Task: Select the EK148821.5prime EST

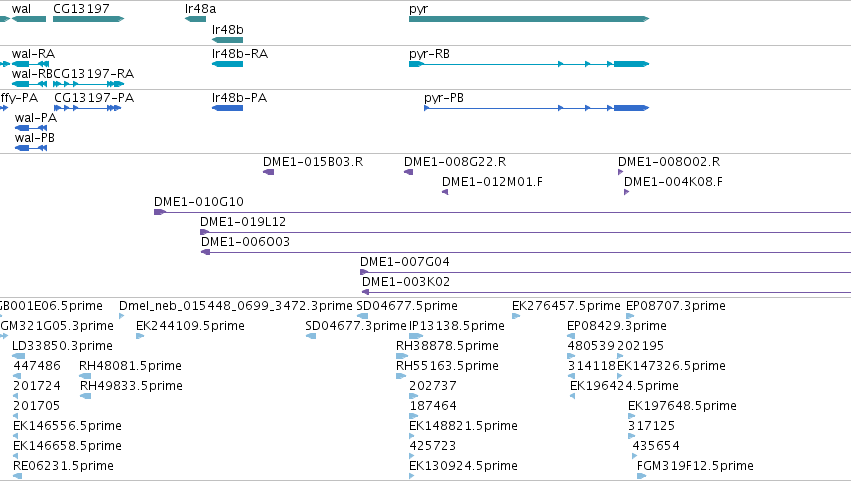Action: (412, 436)
